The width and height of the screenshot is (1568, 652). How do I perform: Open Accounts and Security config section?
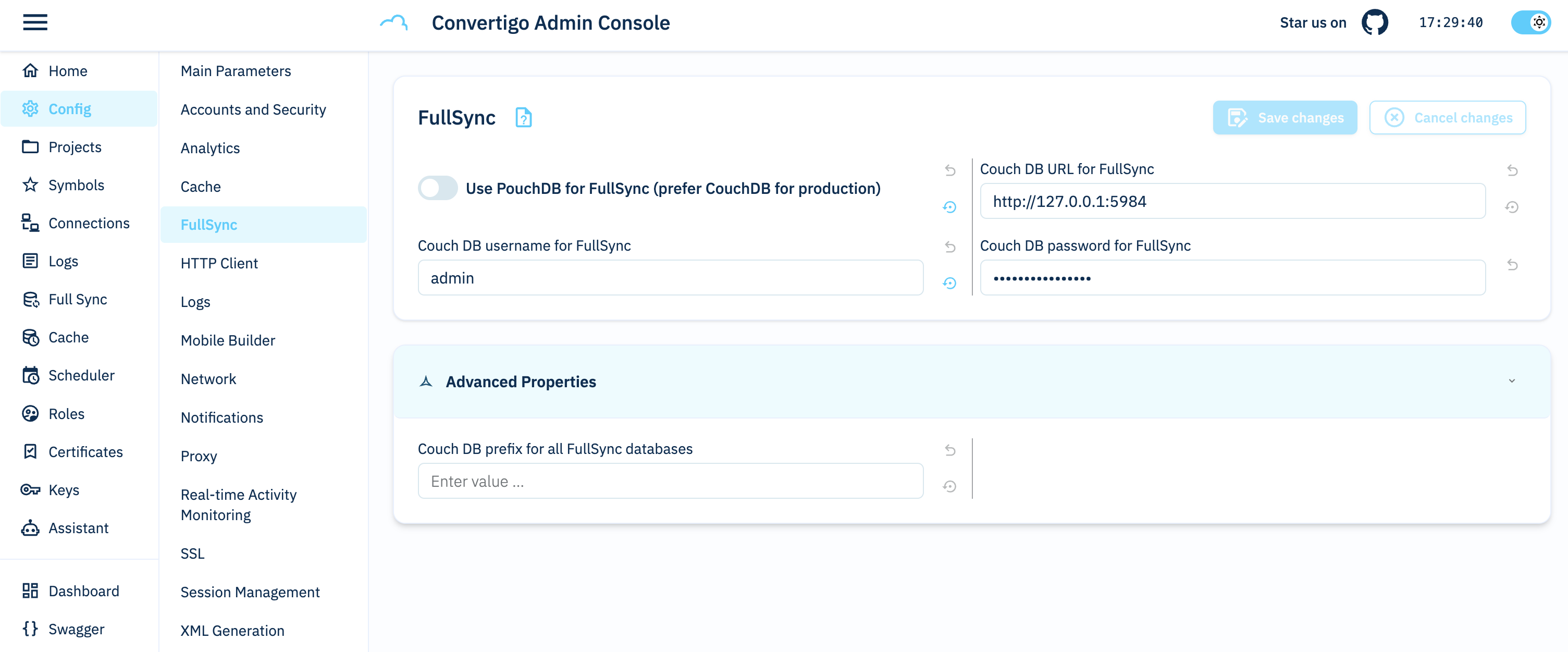coord(253,109)
